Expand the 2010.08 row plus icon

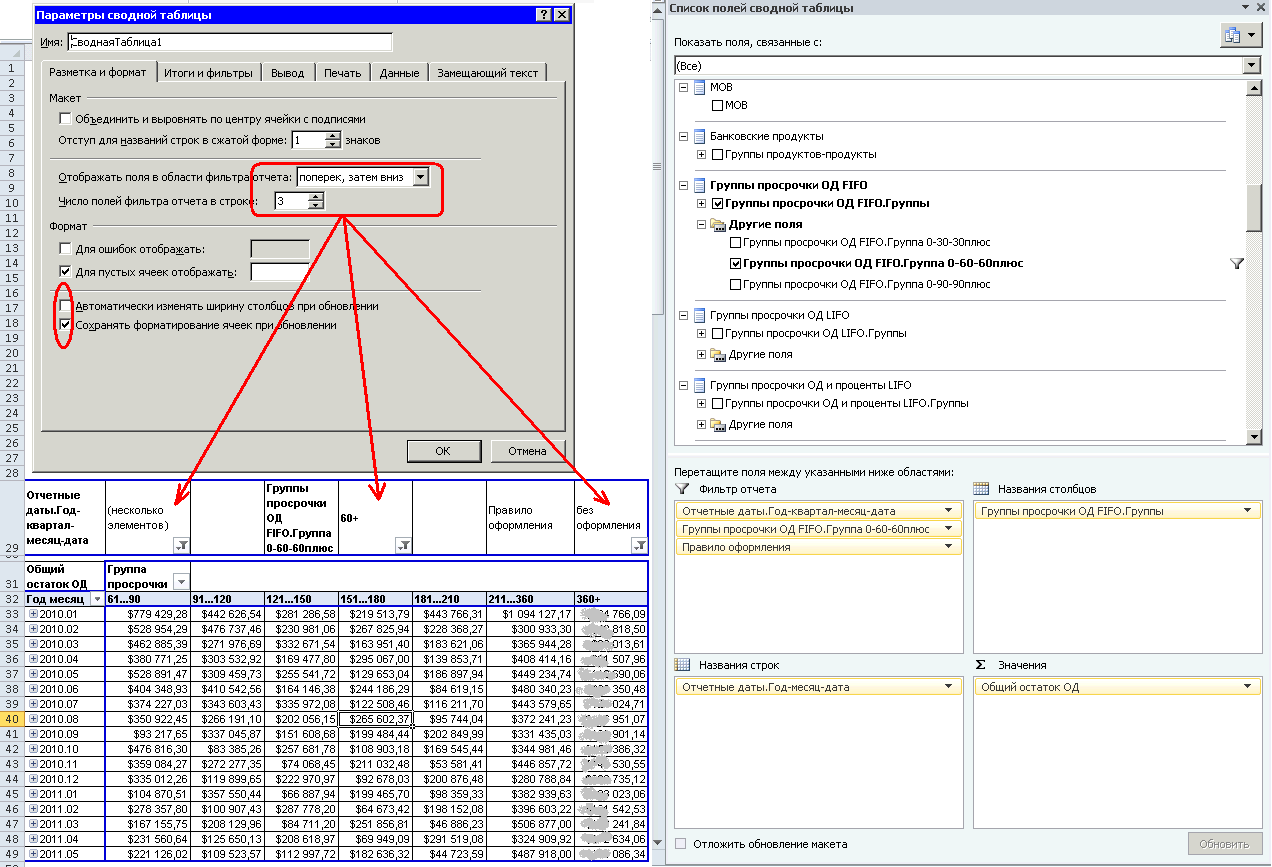click(33, 719)
